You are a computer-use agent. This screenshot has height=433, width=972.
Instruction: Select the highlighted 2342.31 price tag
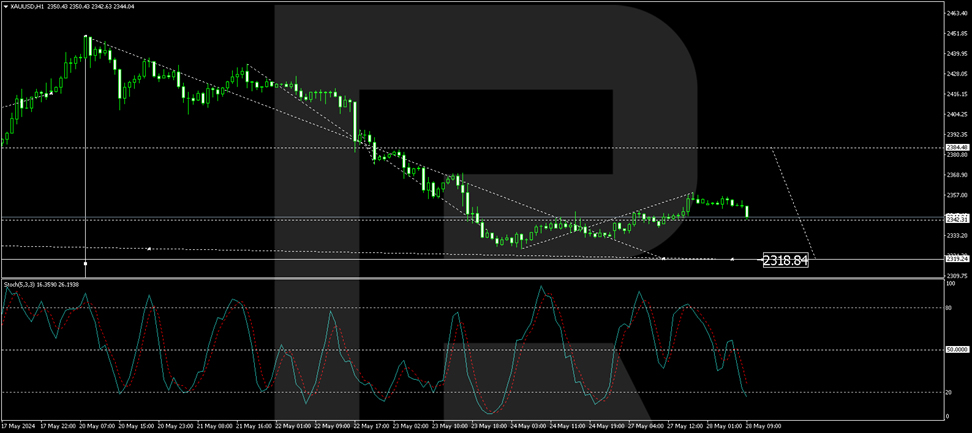[x=957, y=219]
